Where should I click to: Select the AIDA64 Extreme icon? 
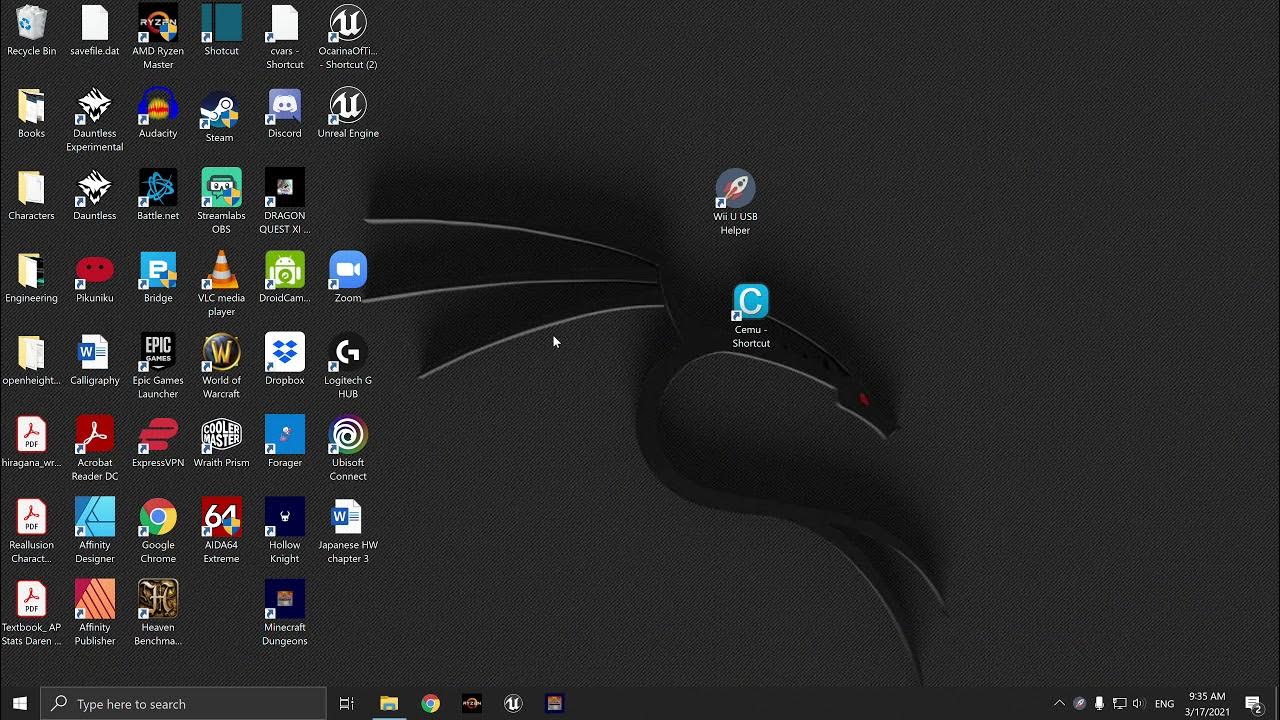click(x=221, y=532)
